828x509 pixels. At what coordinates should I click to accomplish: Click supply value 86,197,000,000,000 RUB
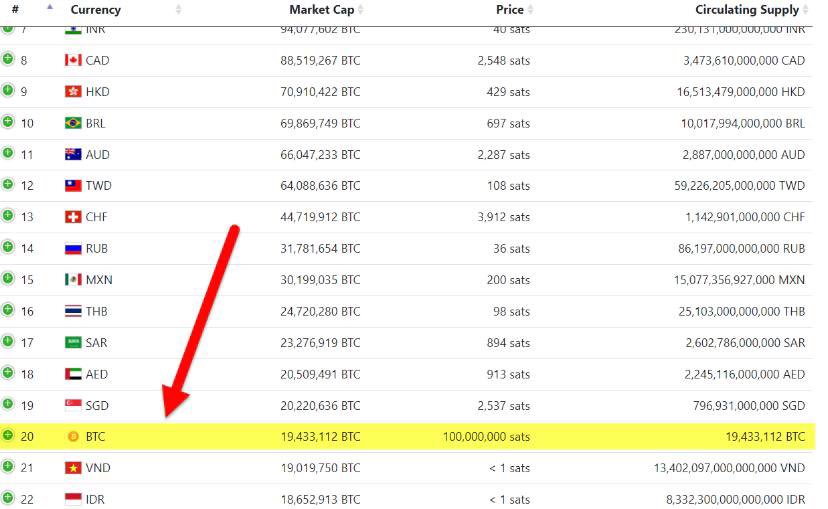pos(741,249)
